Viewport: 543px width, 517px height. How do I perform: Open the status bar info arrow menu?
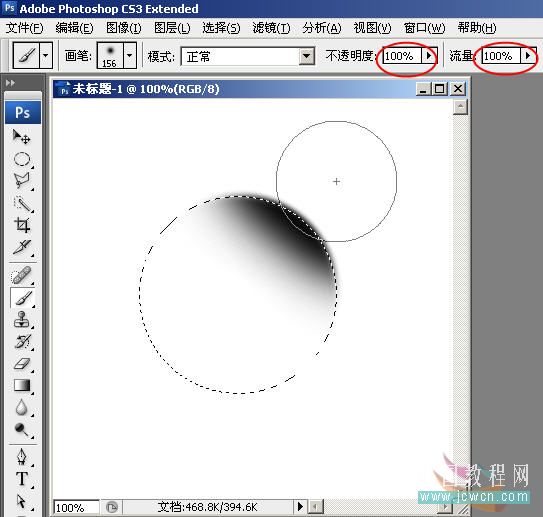(300, 507)
